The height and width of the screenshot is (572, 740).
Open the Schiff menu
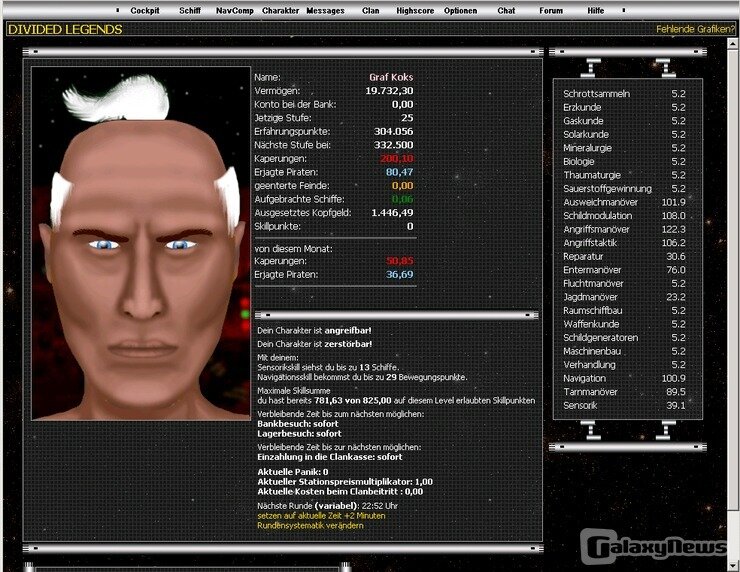pos(190,10)
